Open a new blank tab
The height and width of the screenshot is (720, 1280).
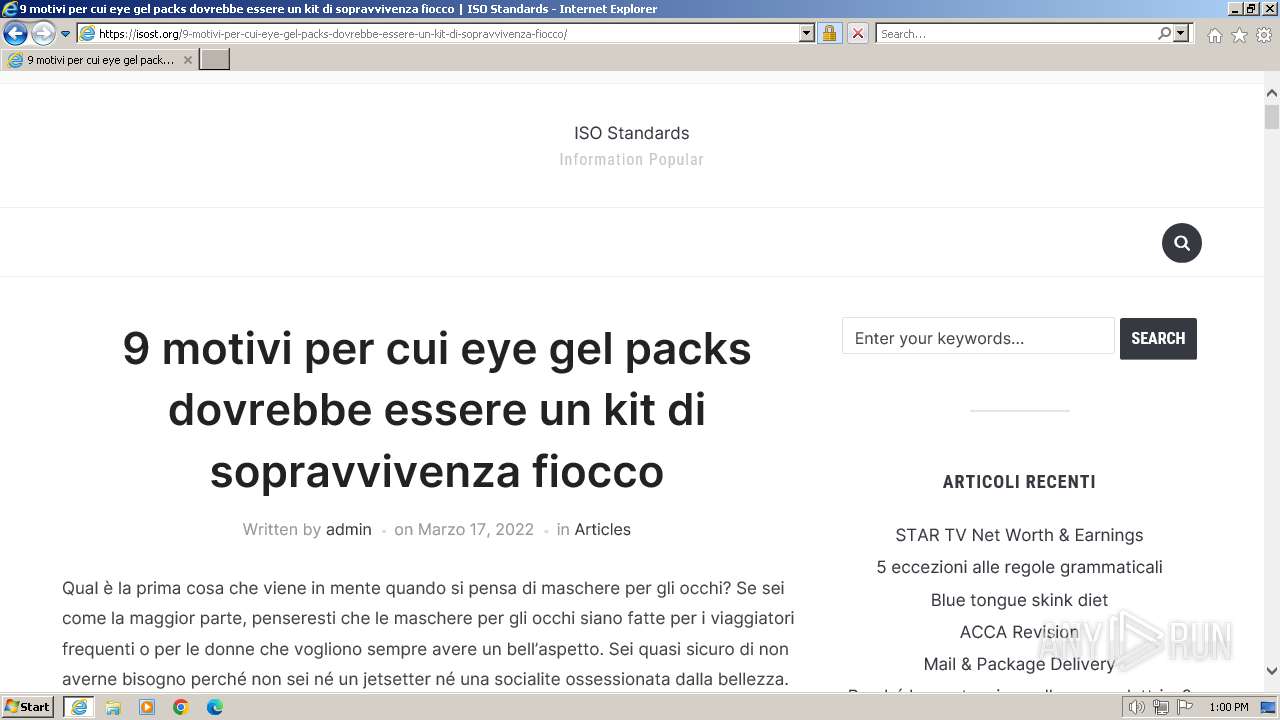pyautogui.click(x=215, y=60)
